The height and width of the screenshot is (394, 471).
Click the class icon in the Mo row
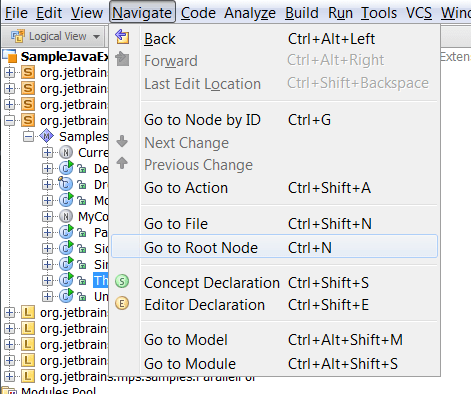(x=66, y=200)
